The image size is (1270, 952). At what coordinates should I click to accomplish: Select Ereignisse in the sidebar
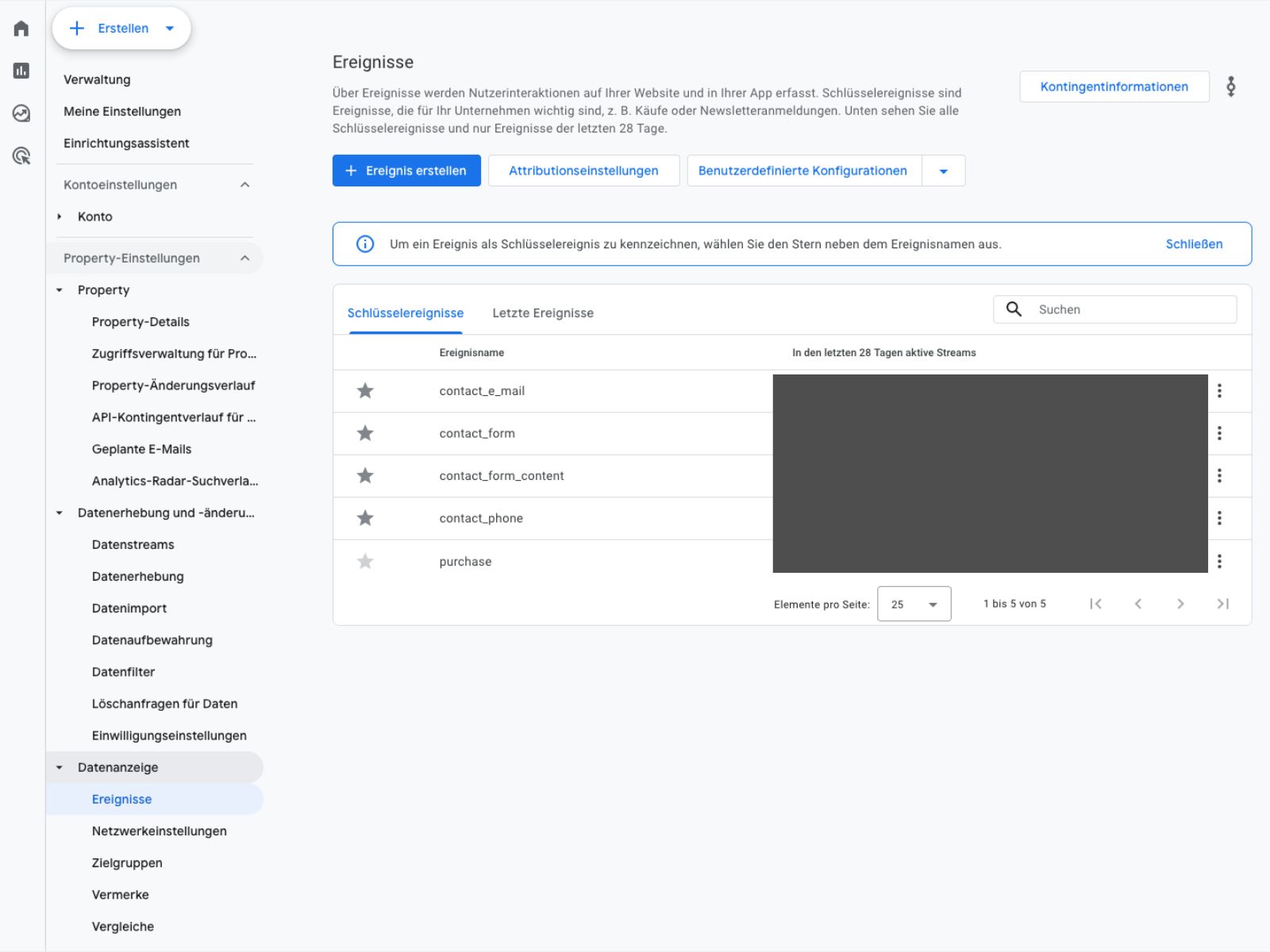155,799
